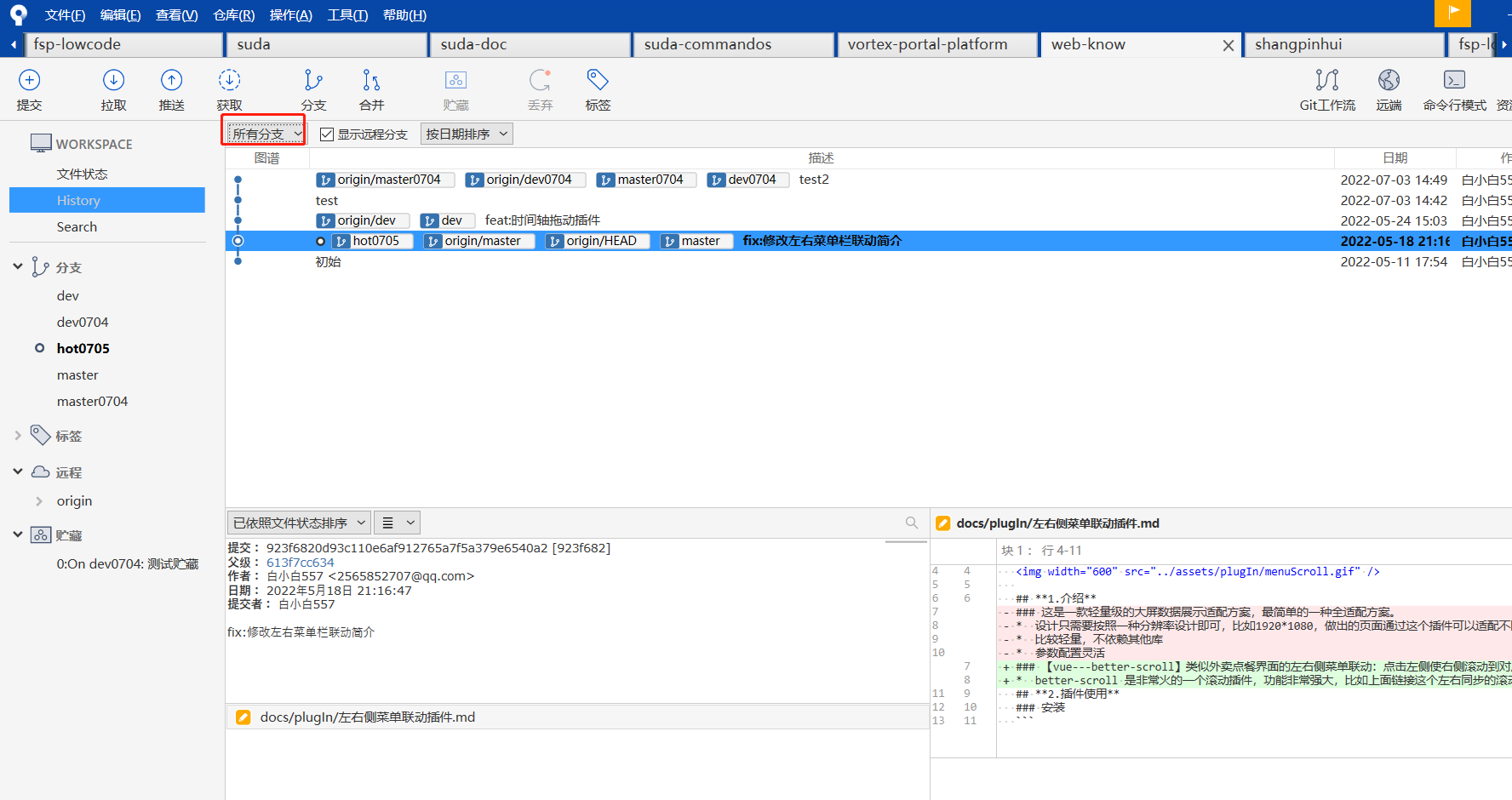Select 文件状态 in the workspace sidebar
Viewport: 1512px width, 800px height.
(82, 174)
